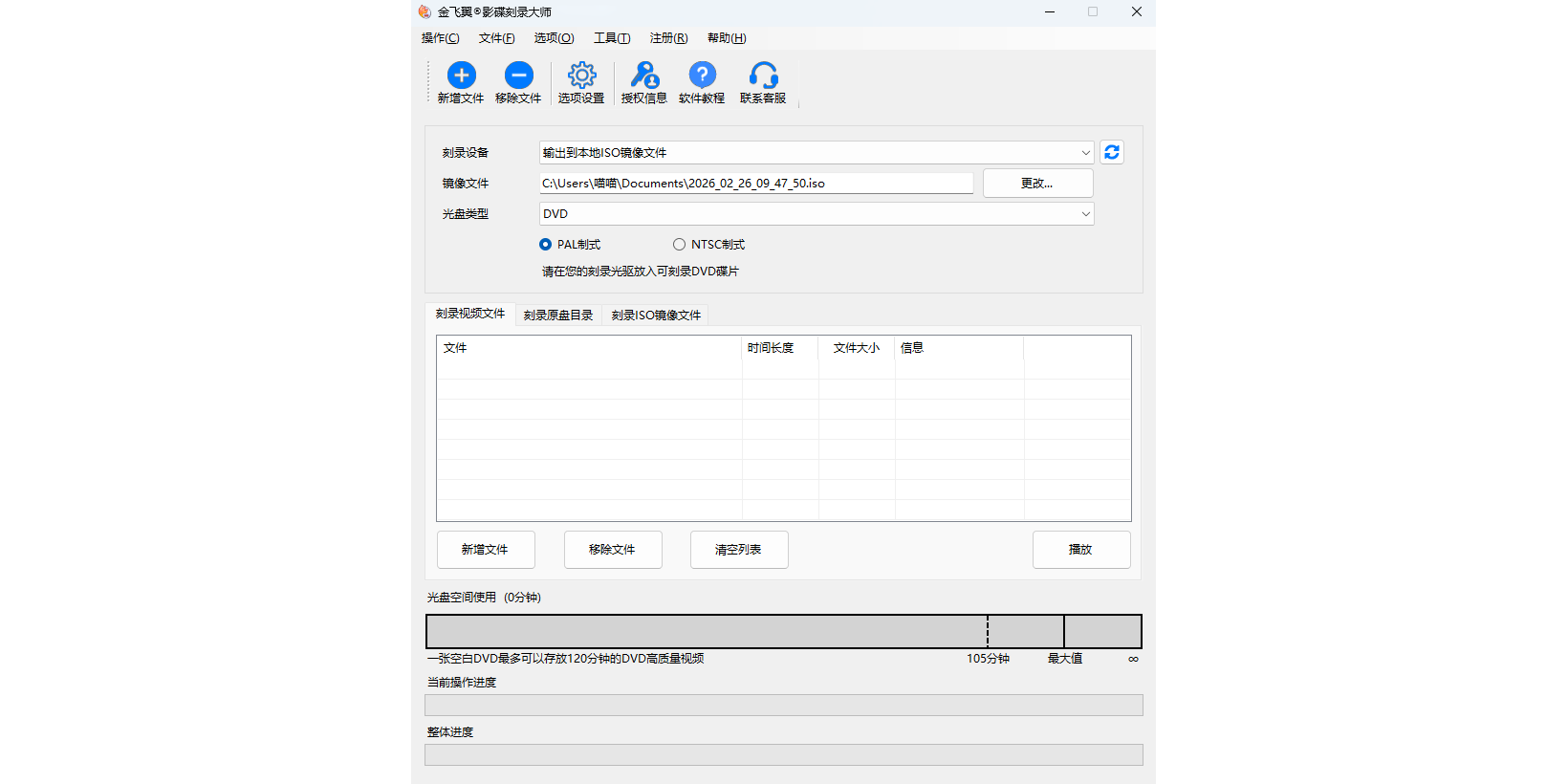
Task: Click the 移除文件 minus toolbar icon
Action: (x=518, y=76)
